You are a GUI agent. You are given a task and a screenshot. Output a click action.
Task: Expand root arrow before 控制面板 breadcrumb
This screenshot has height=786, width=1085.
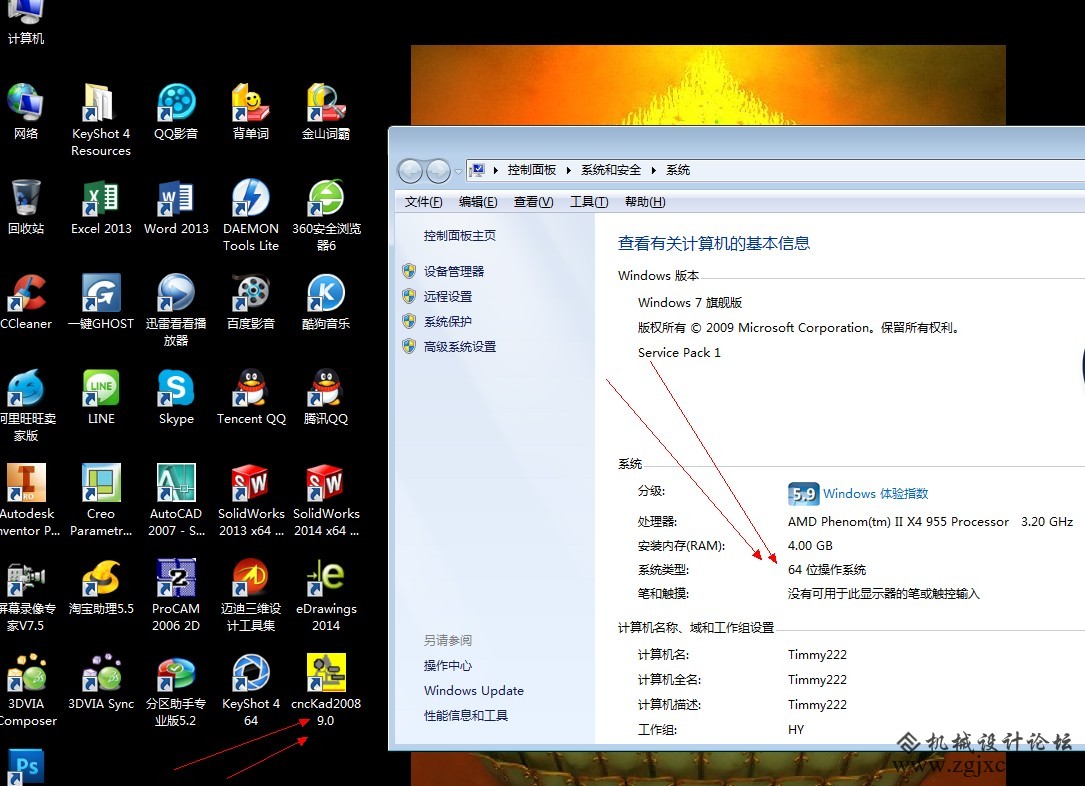(495, 170)
